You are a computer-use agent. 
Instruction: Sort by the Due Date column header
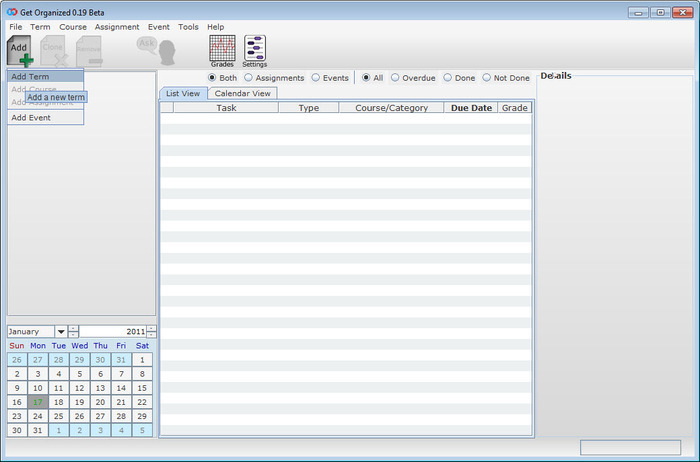click(x=471, y=108)
